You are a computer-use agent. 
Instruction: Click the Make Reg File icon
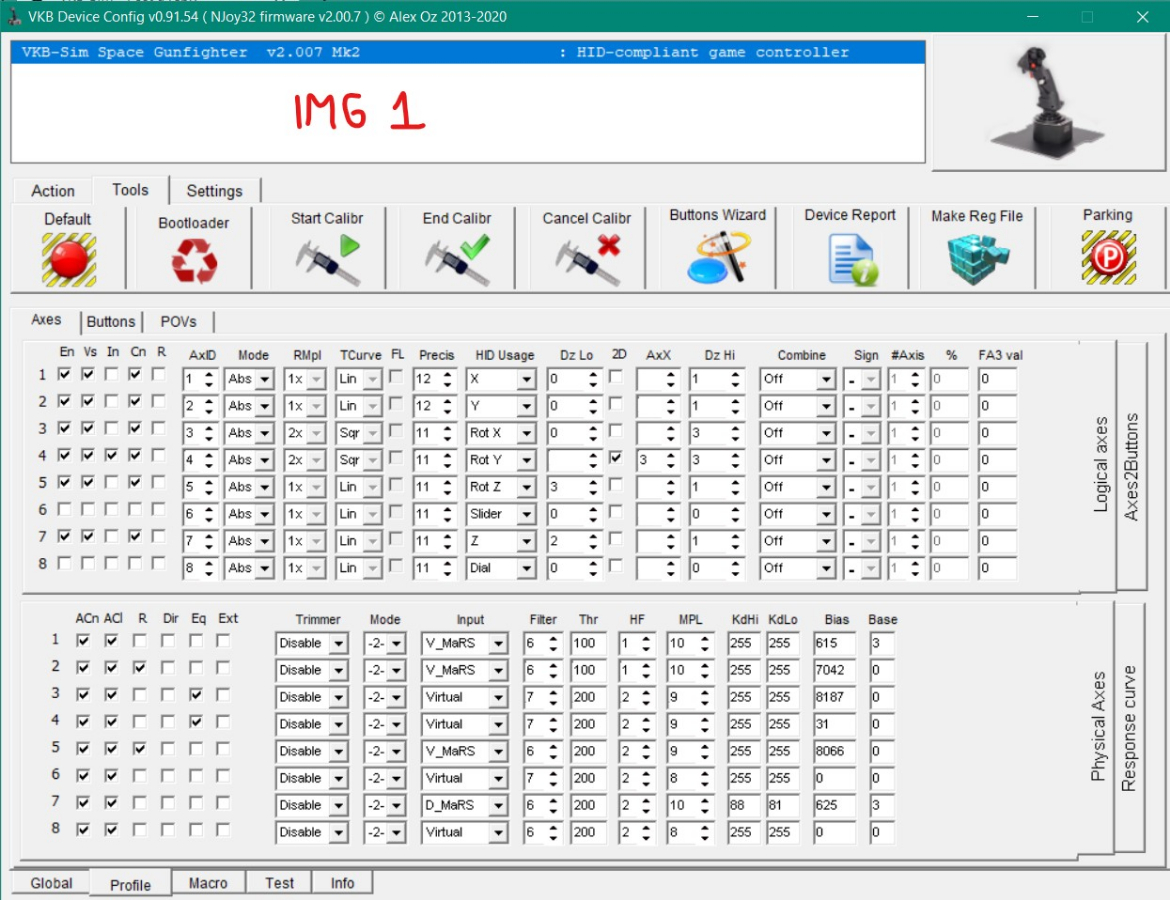977,259
